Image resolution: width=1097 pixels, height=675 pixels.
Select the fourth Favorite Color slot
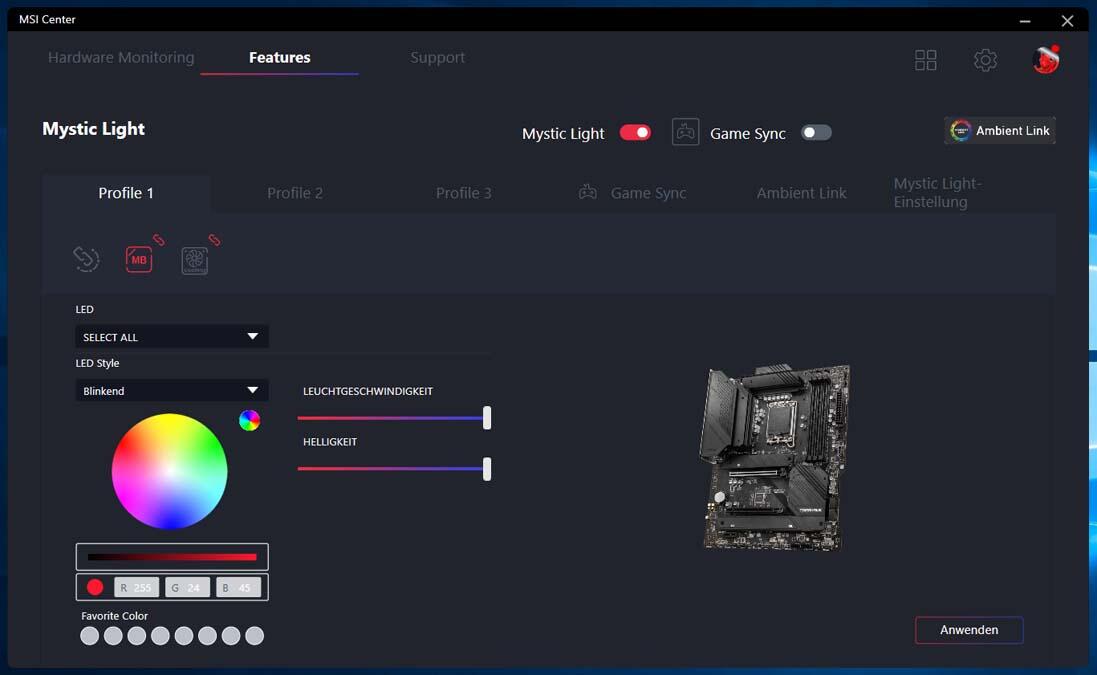(160, 636)
